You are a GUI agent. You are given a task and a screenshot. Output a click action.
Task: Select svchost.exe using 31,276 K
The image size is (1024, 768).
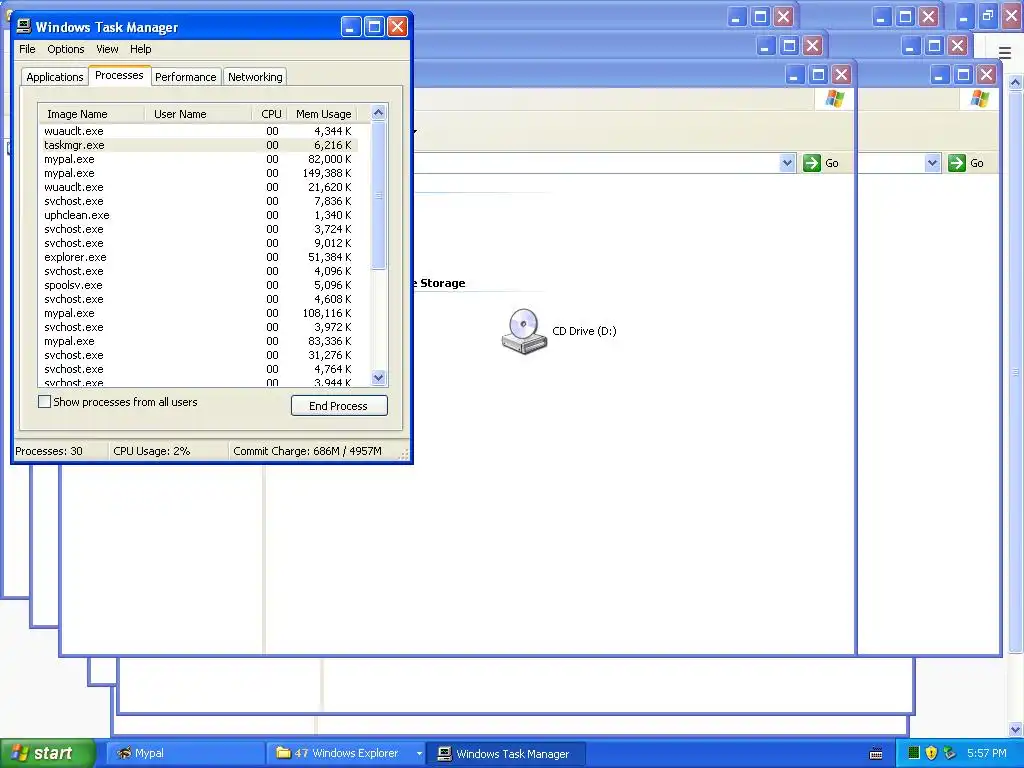(199, 355)
